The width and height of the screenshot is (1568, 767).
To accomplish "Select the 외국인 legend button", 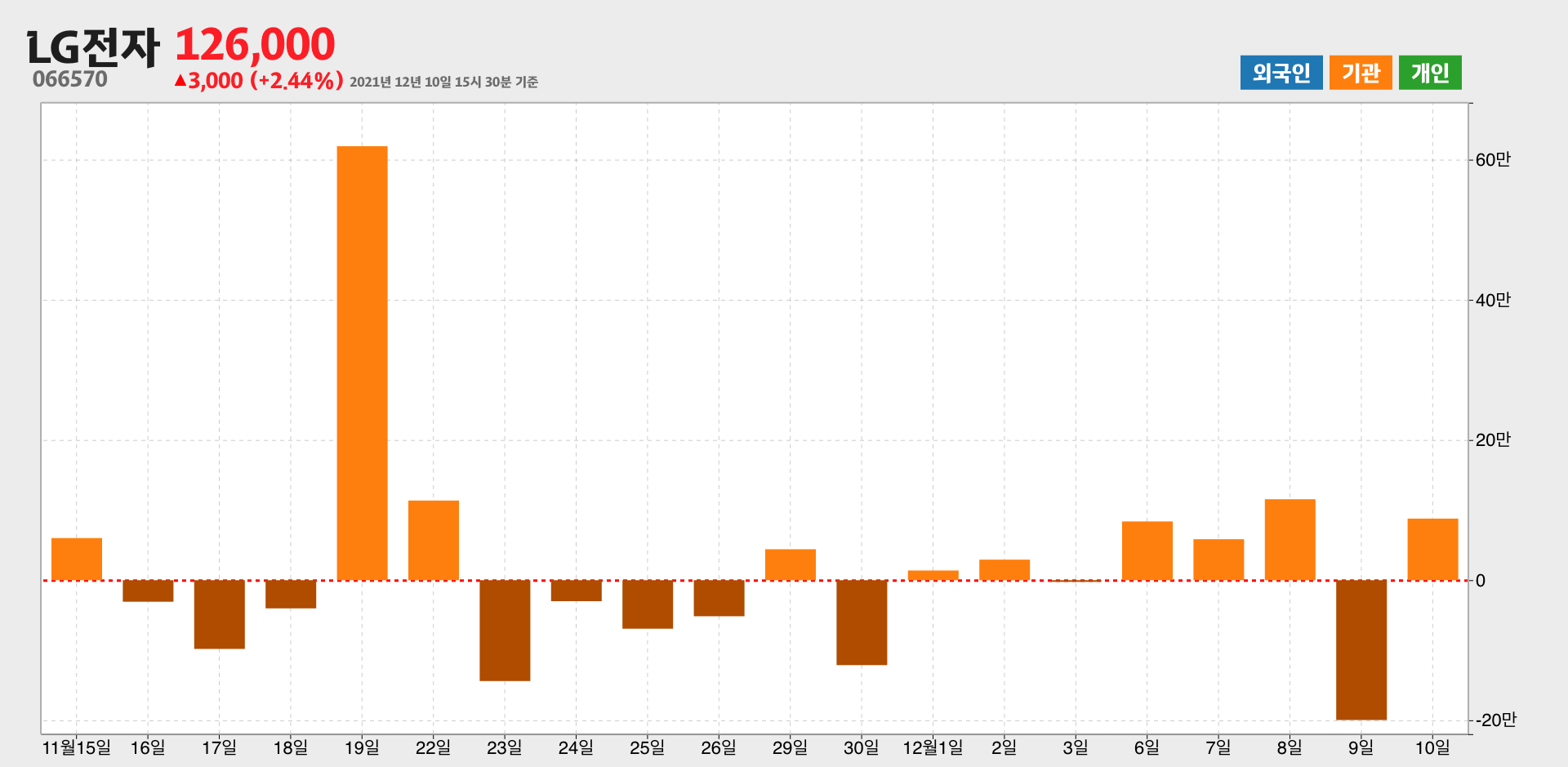I will pos(1281,73).
